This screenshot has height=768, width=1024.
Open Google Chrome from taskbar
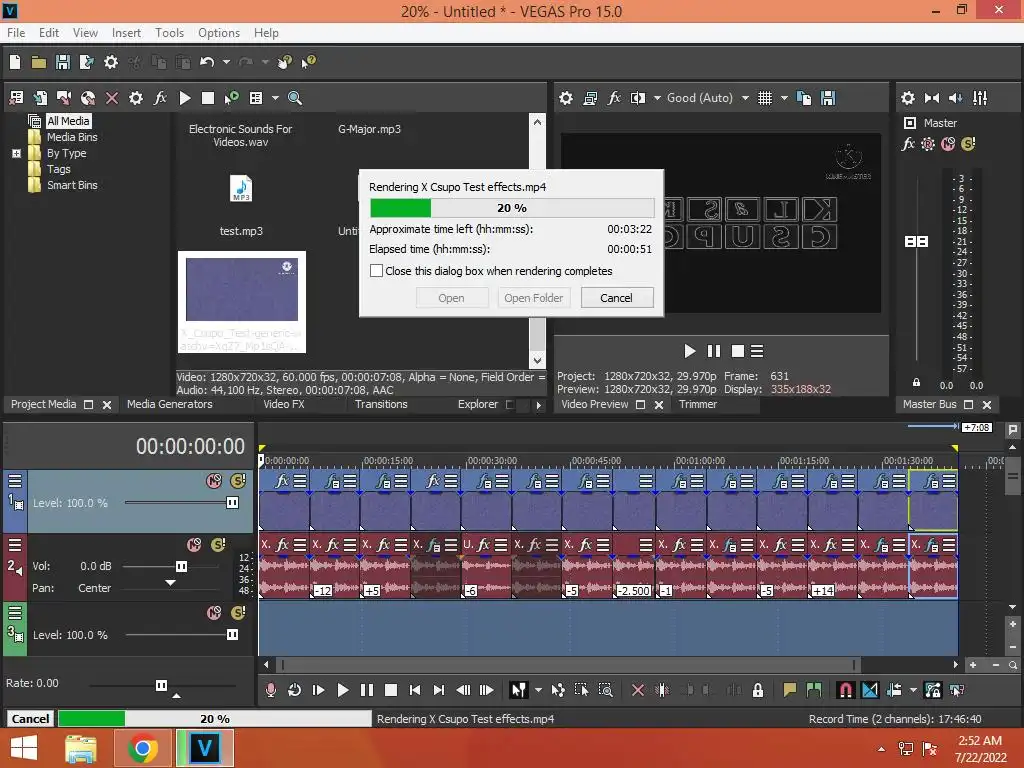pos(142,748)
